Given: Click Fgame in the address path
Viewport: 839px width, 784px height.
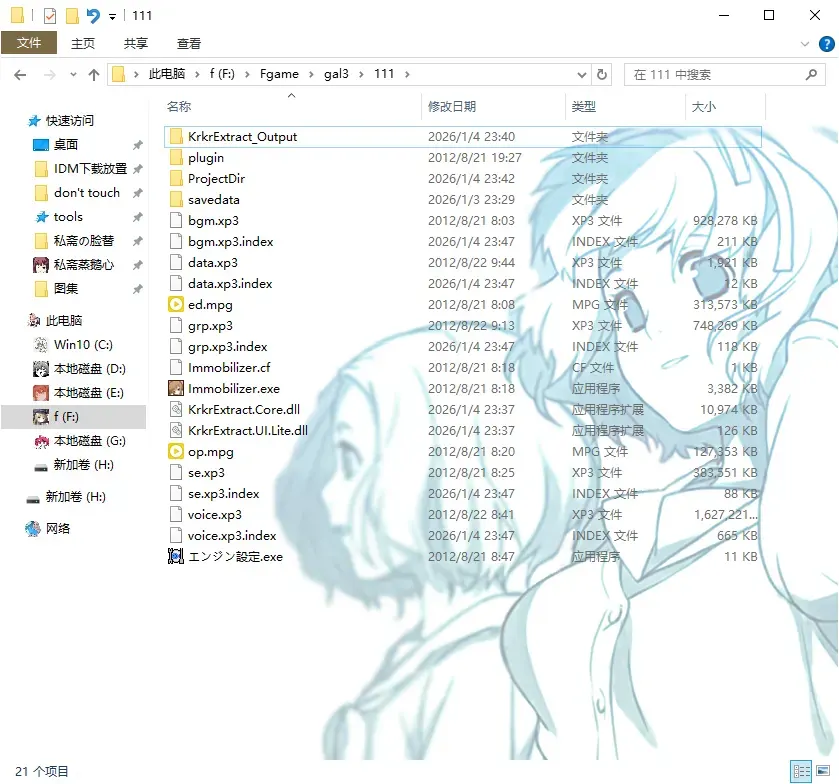Looking at the screenshot, I should (279, 74).
